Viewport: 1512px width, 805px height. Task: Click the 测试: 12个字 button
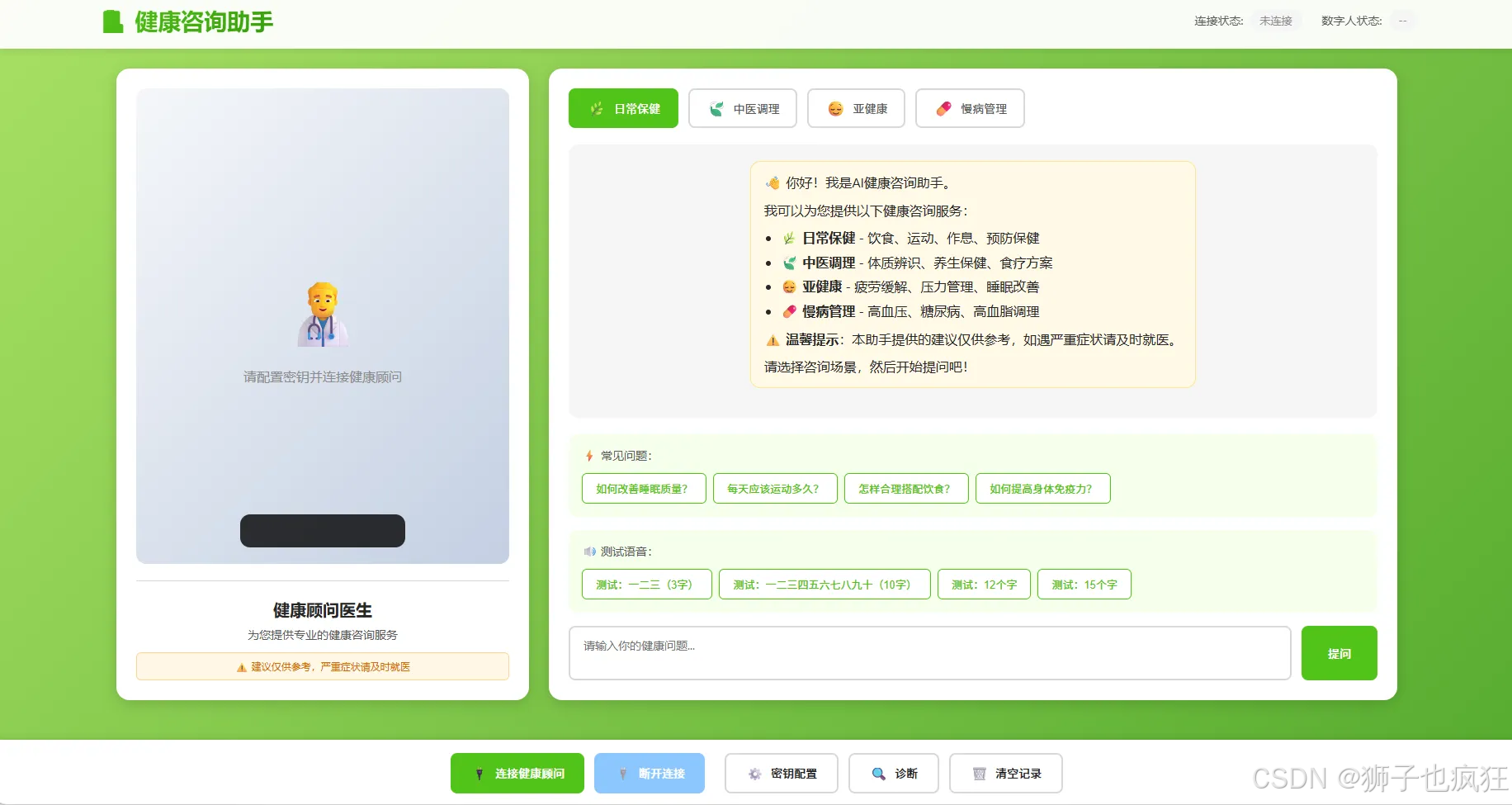[984, 584]
